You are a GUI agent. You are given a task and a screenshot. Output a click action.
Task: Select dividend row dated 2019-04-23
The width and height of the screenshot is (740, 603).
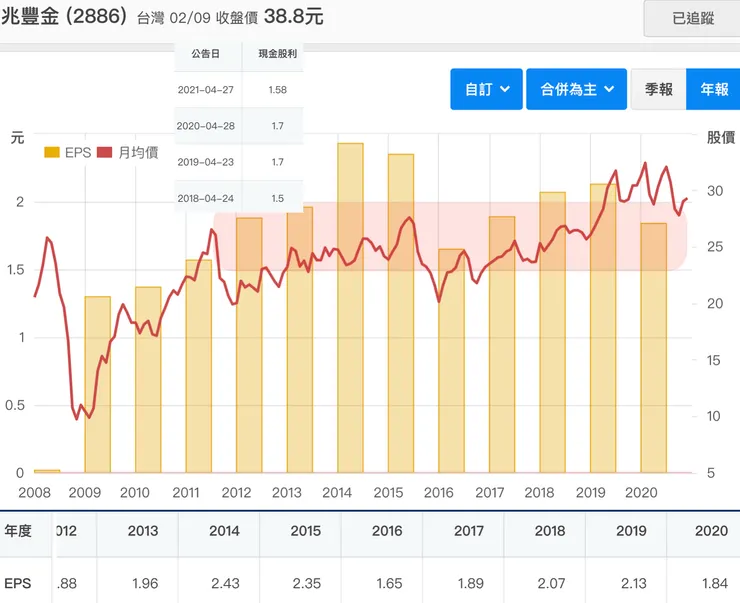tap(238, 162)
